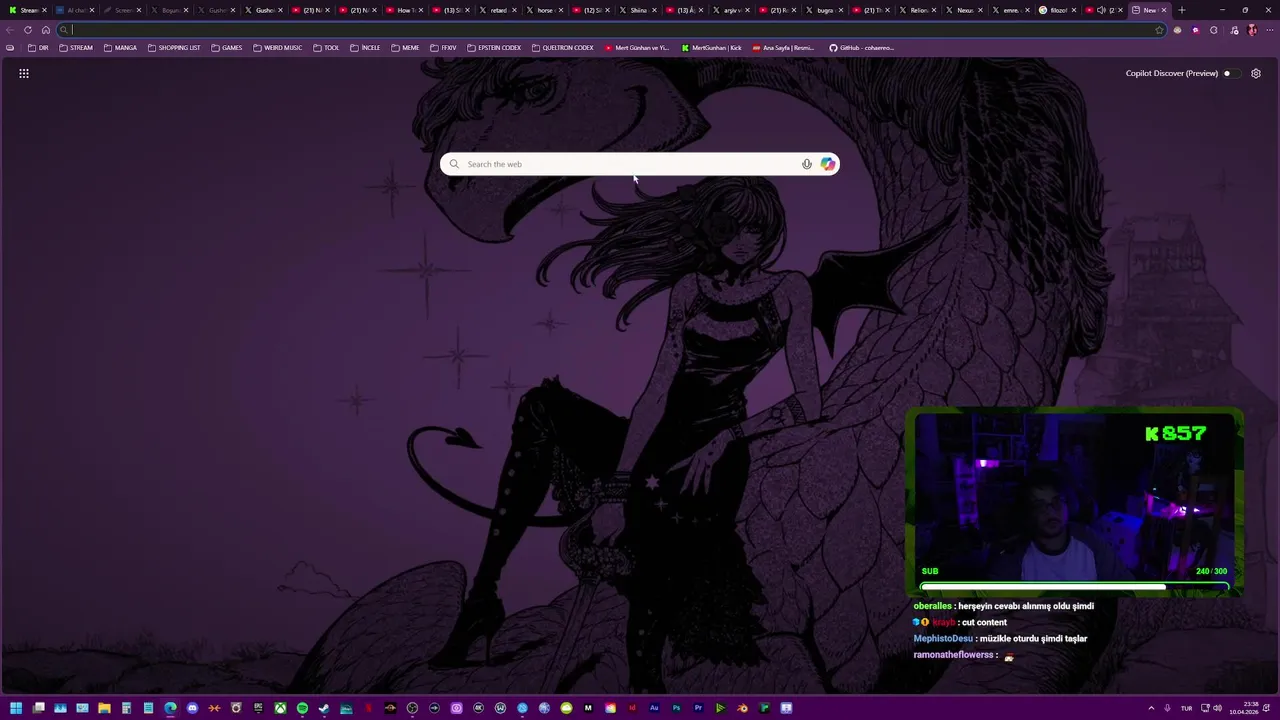Viewport: 1280px width, 720px height.
Task: Toggle the Copilot Discover (Preview) switch
Action: pyautogui.click(x=1230, y=73)
